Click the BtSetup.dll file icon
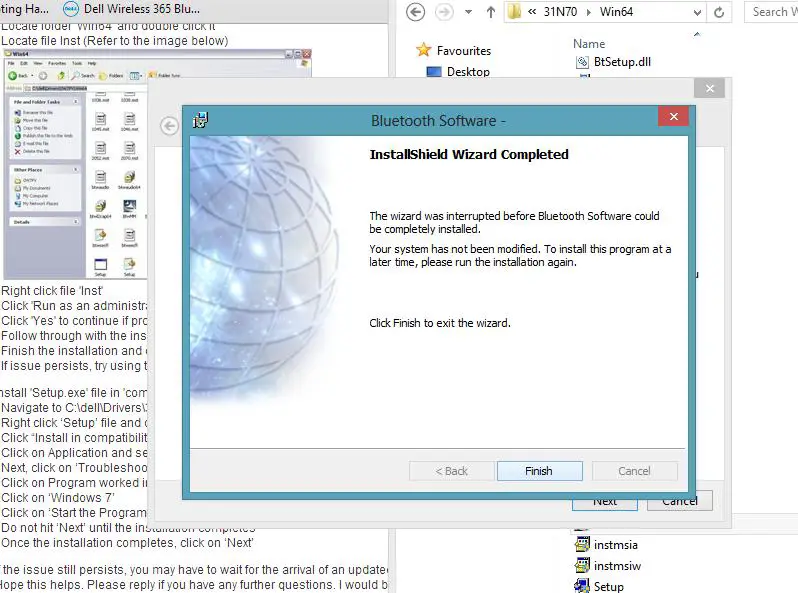The image size is (798, 593). click(582, 62)
